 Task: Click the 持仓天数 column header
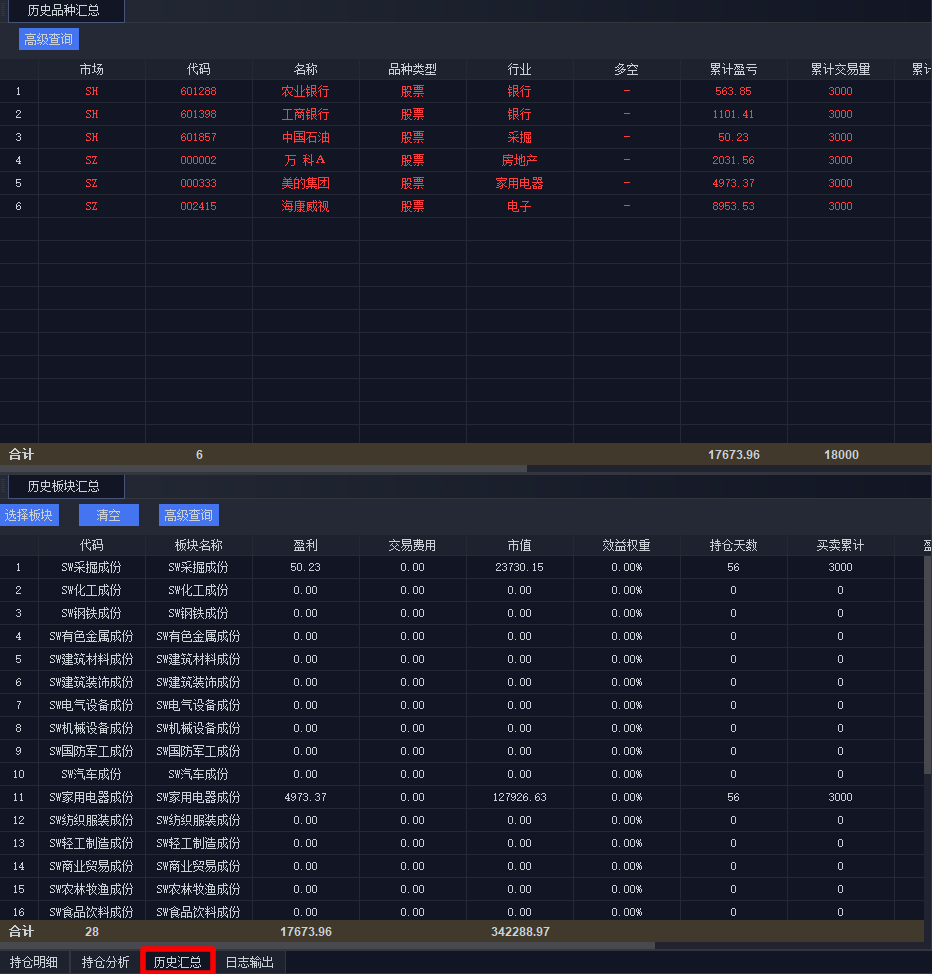733,545
